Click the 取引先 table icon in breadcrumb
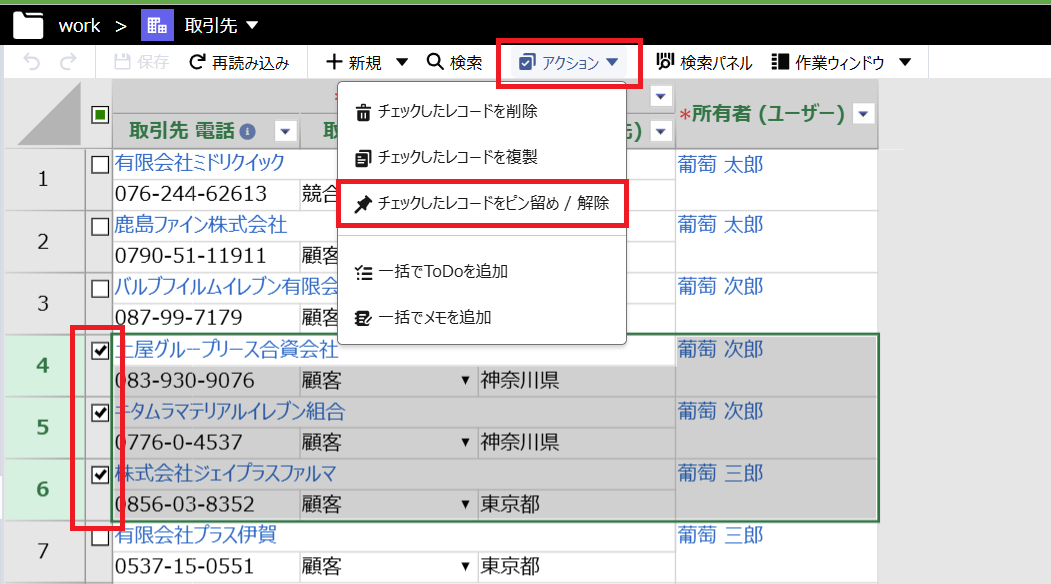 point(157,25)
